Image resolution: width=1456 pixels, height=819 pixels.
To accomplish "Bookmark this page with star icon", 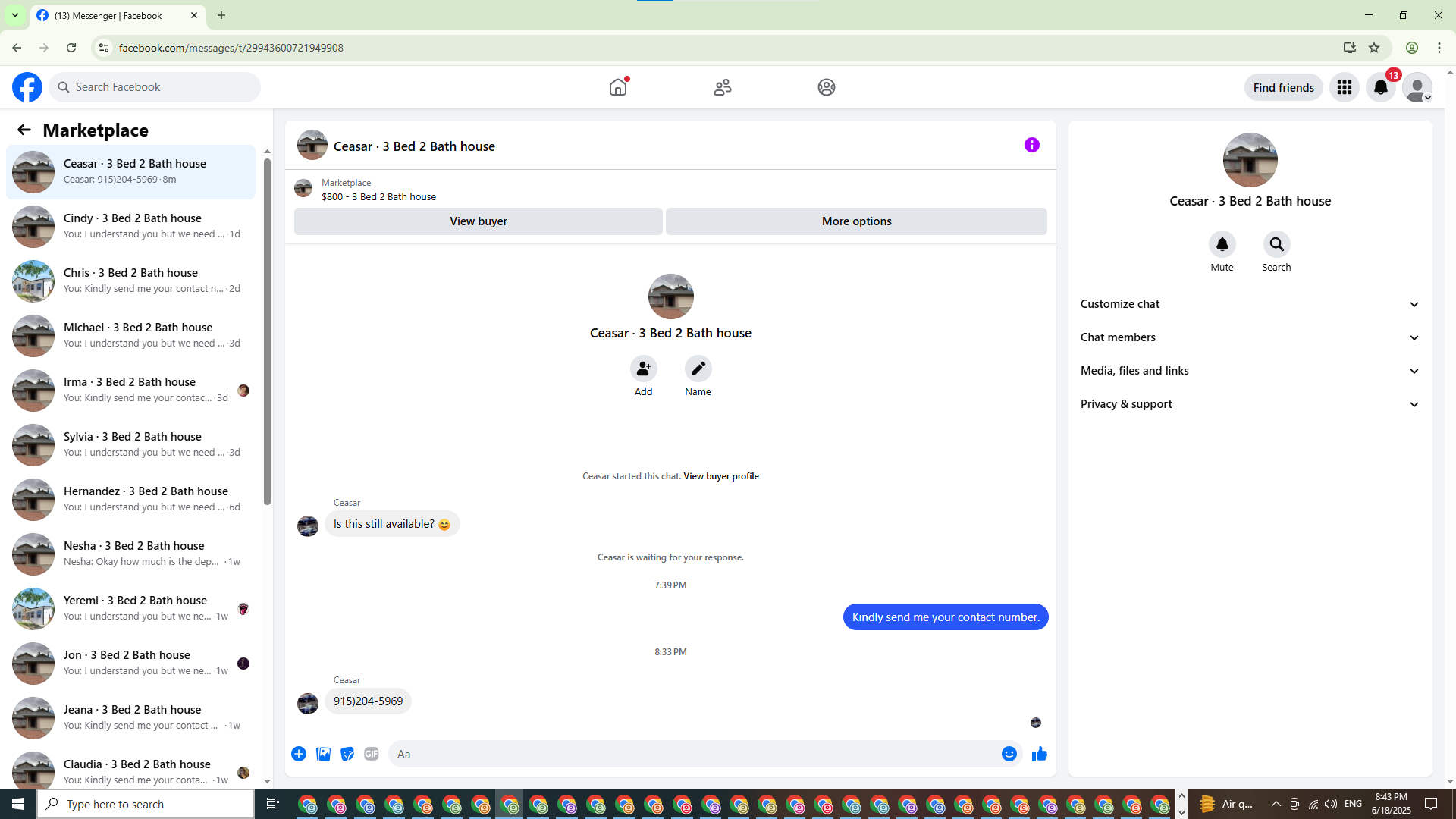I will click(1374, 48).
